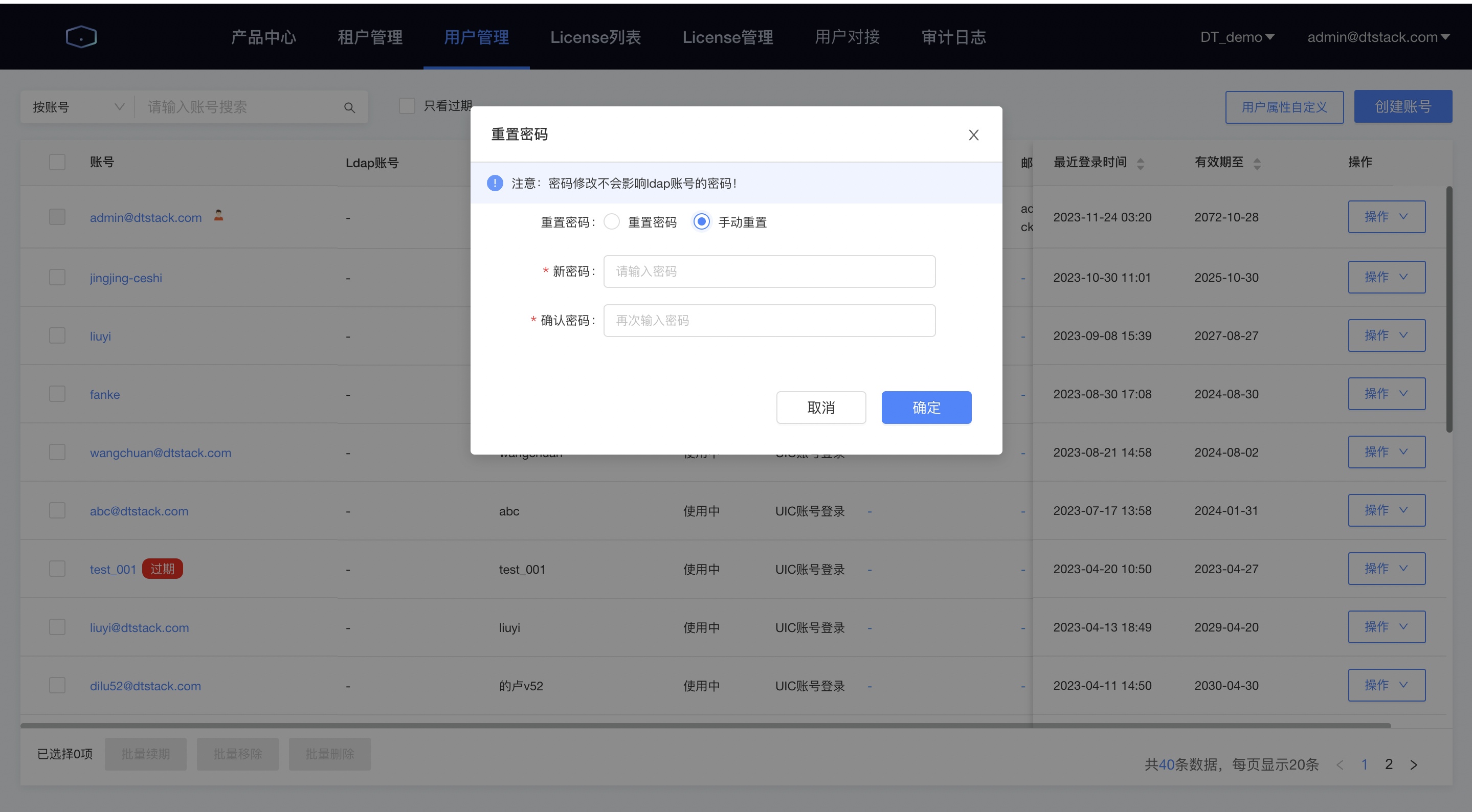Screen dimensions: 1472x812
Task: Close the 重置密码 dialog with X
Action: (974, 135)
